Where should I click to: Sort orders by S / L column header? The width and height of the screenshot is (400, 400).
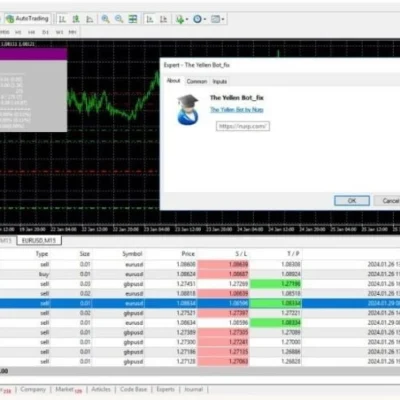tap(241, 254)
